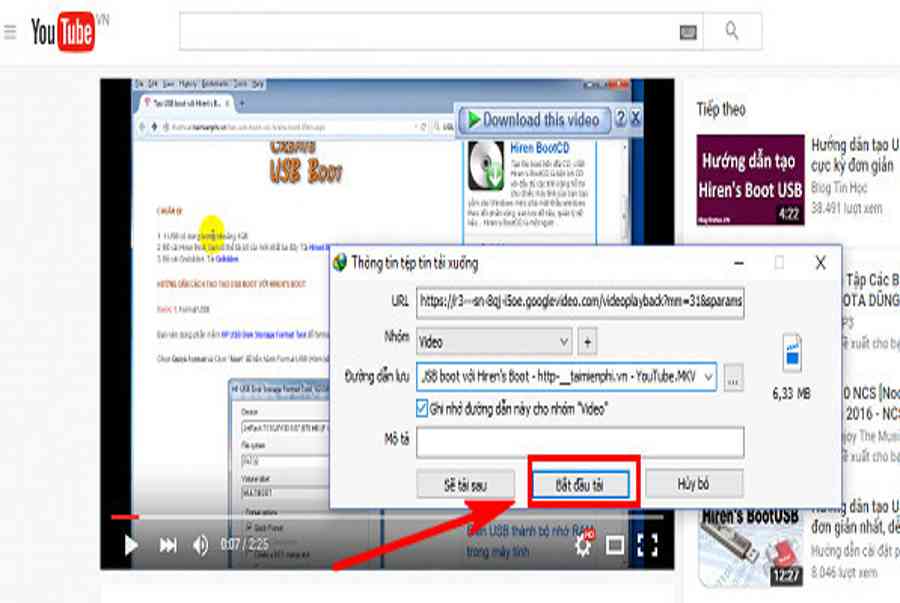This screenshot has width=900, height=603.
Task: Open the Hiren's Boot USB 4:22 thumbnail
Action: click(x=750, y=180)
